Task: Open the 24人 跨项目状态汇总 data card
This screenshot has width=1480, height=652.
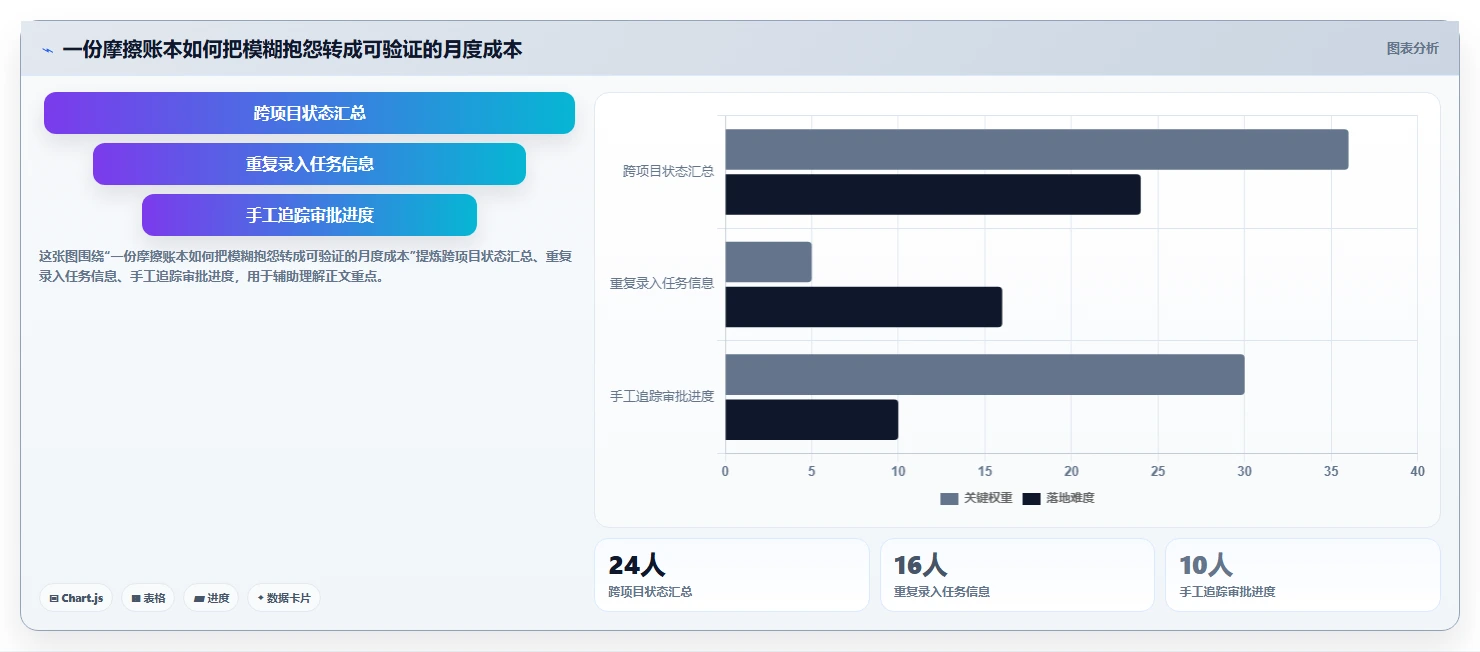Action: tap(732, 575)
